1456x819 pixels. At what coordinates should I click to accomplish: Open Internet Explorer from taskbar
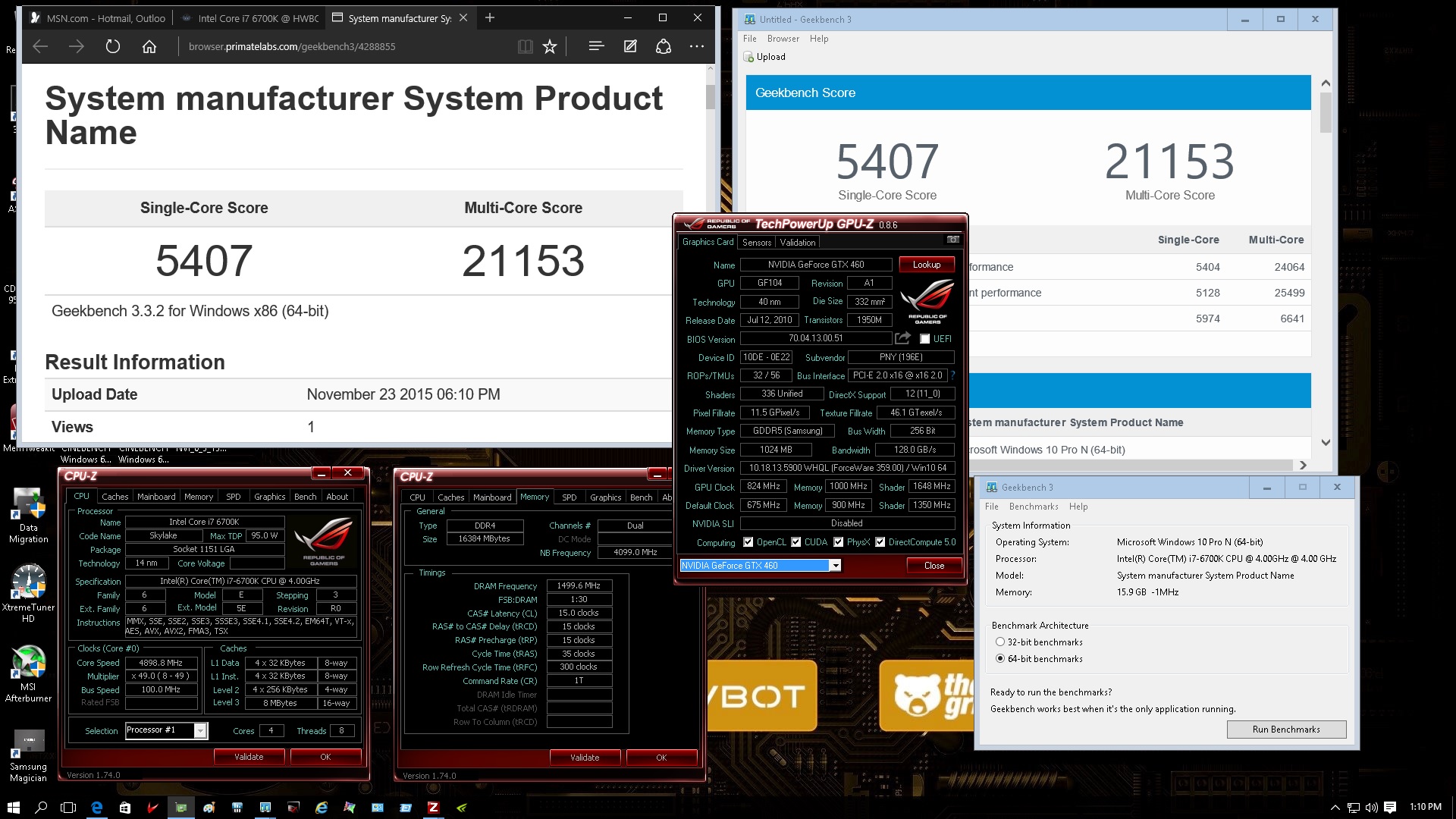[x=322, y=808]
